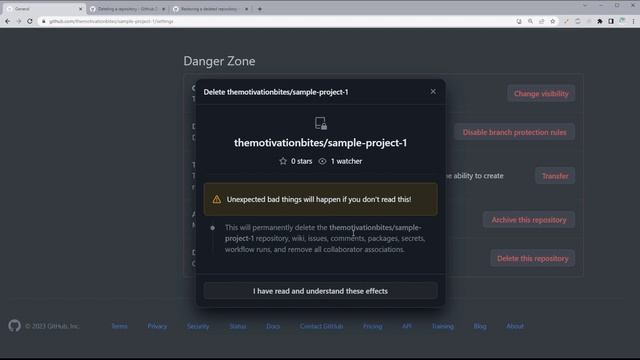Reload the page

pos(30,21)
